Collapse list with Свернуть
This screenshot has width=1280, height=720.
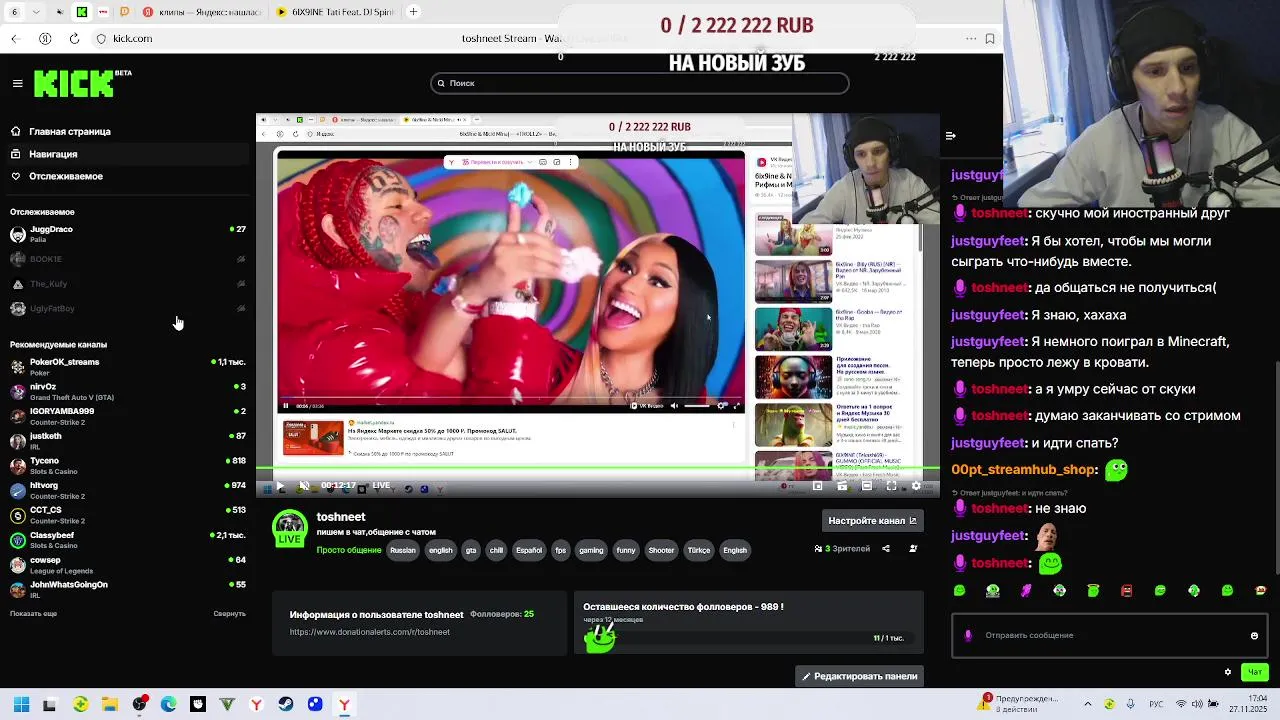(229, 613)
